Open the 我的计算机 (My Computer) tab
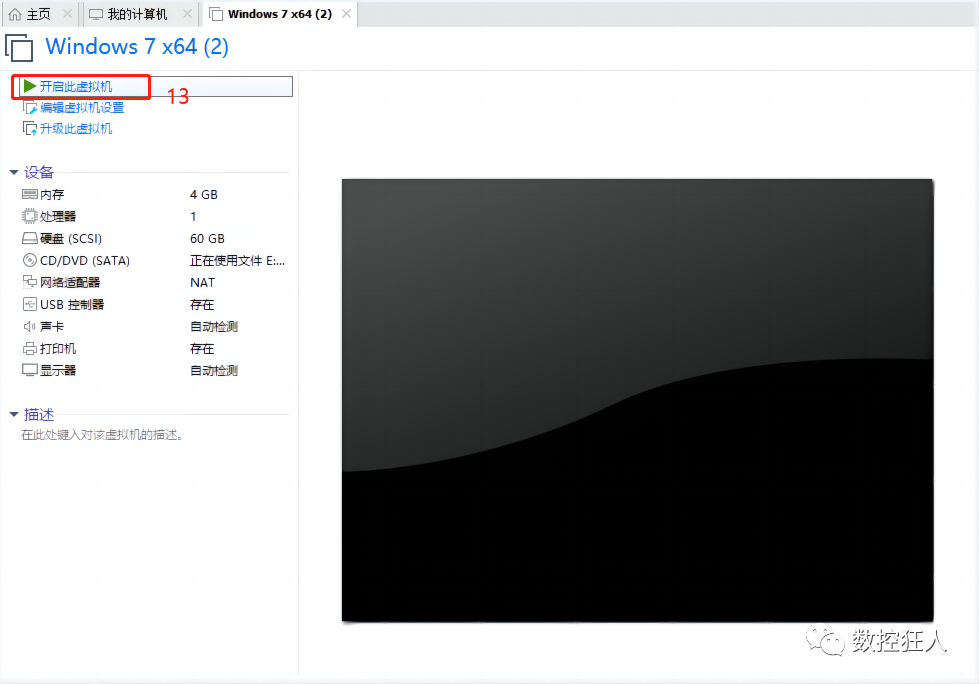Image resolution: width=979 pixels, height=684 pixels. [x=135, y=14]
